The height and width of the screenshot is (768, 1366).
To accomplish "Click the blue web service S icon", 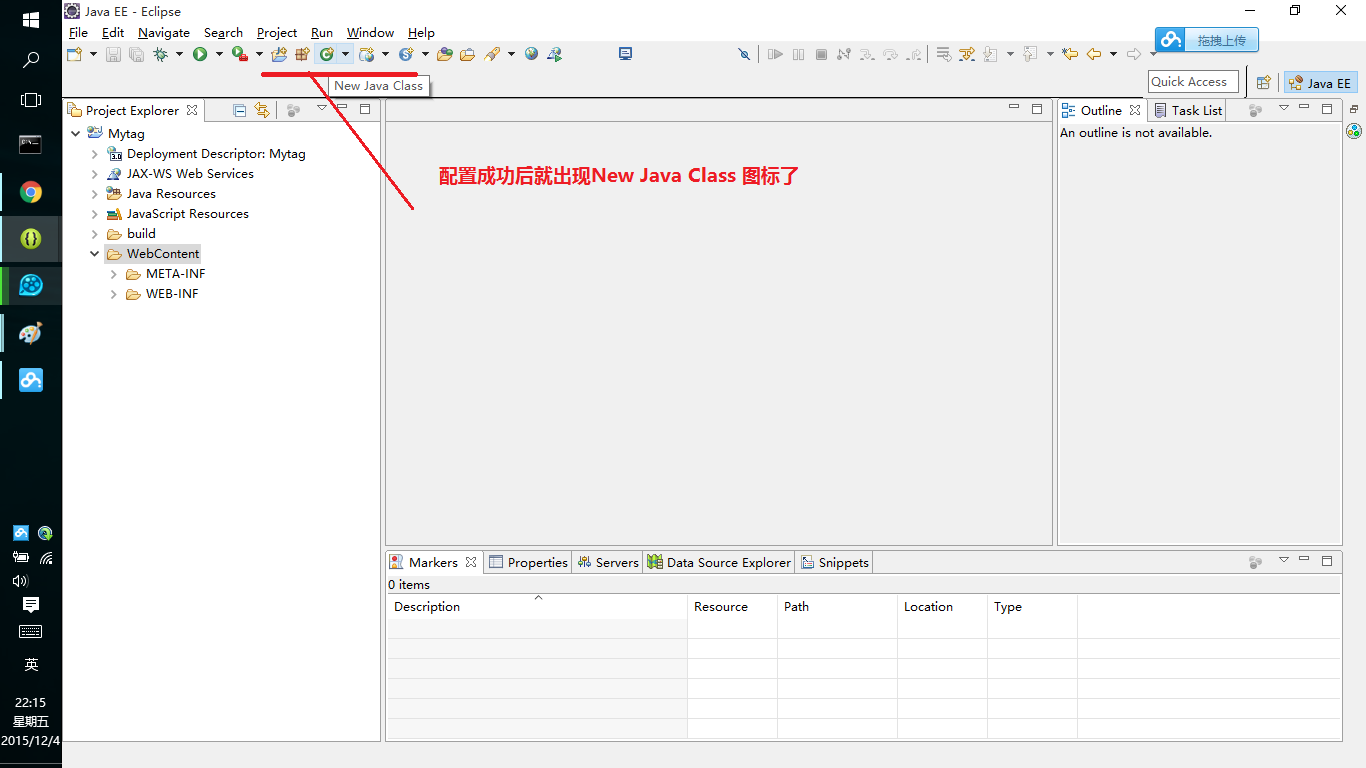I will click(x=406, y=54).
